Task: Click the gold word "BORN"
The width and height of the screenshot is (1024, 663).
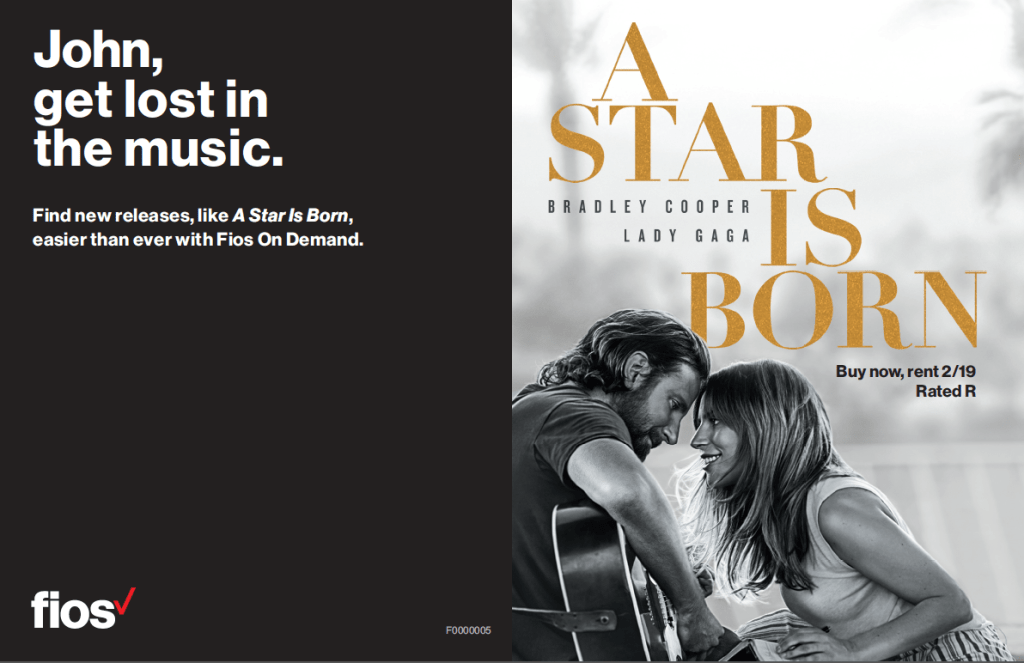Action: coord(833,309)
